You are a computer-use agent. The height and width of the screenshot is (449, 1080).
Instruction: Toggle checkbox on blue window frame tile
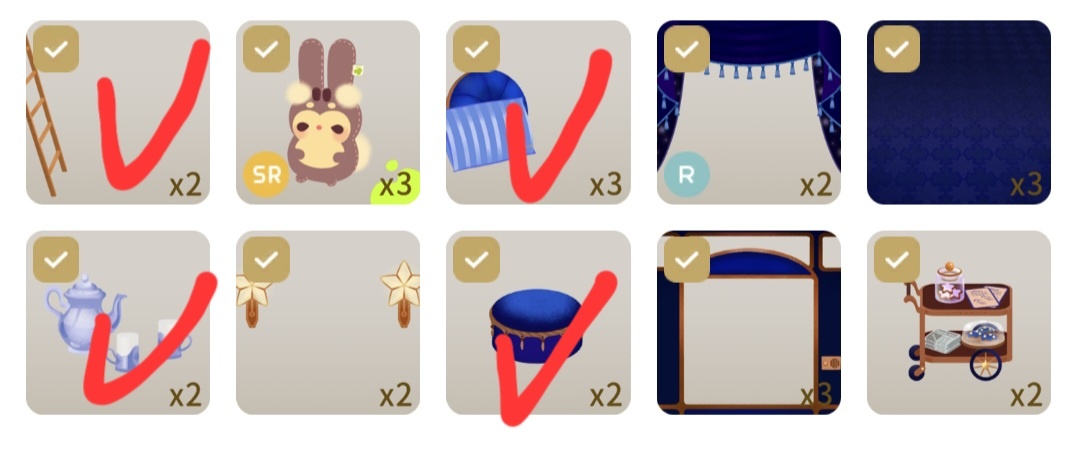(687, 260)
